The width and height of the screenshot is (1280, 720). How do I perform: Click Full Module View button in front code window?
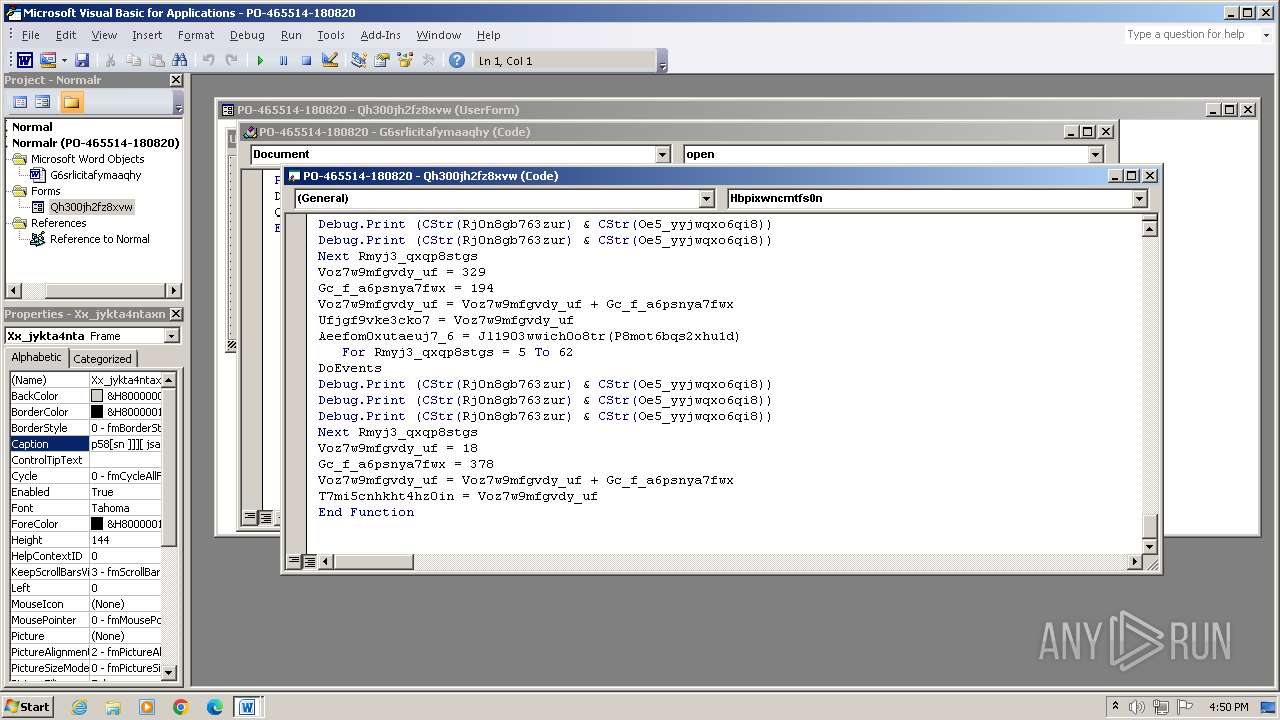pyautogui.click(x=310, y=562)
